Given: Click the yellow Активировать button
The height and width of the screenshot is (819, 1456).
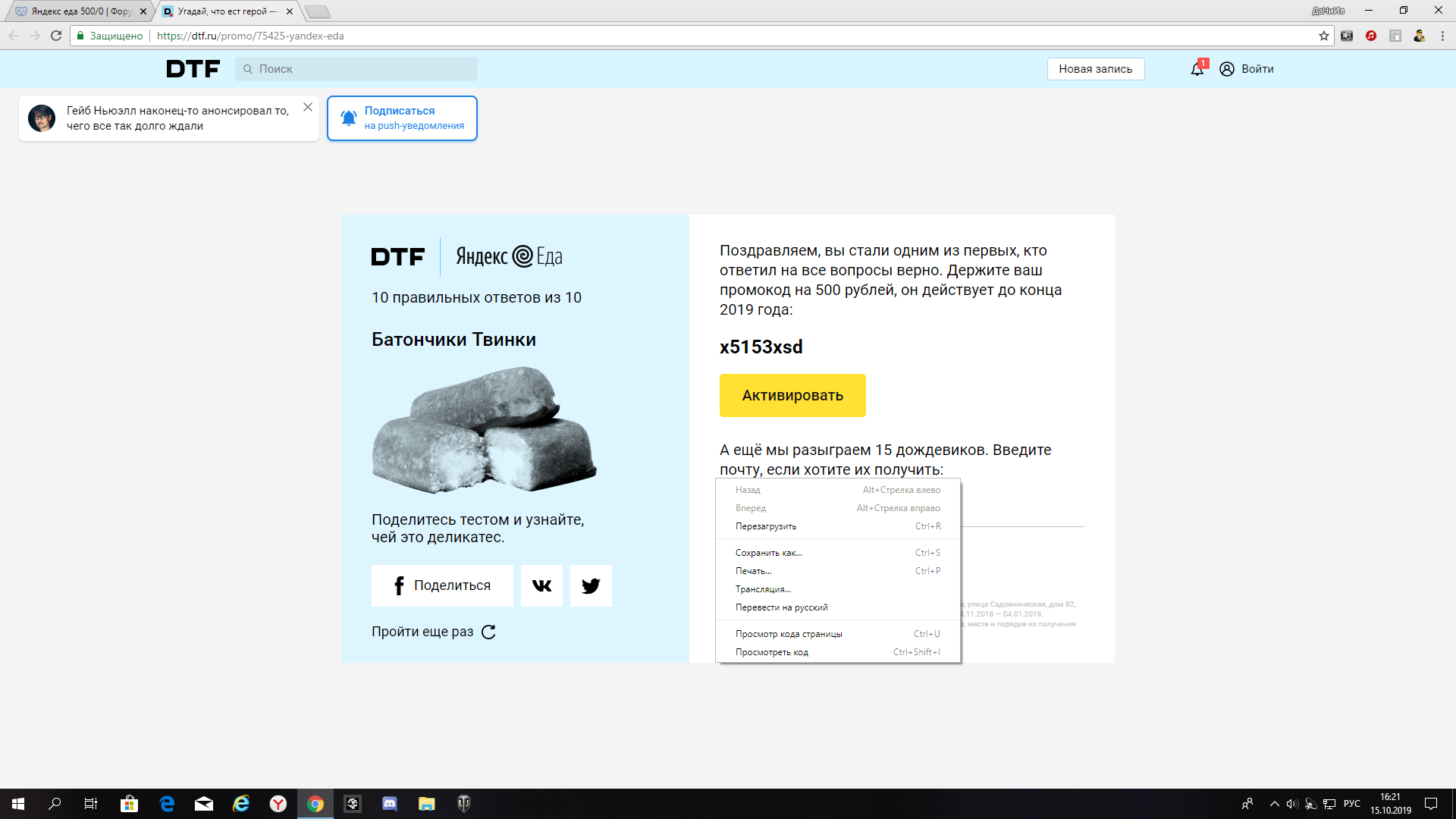Looking at the screenshot, I should coord(792,395).
